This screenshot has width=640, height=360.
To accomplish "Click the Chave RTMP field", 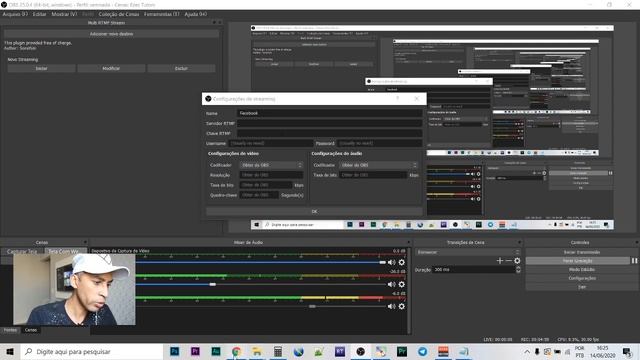I will coord(329,133).
